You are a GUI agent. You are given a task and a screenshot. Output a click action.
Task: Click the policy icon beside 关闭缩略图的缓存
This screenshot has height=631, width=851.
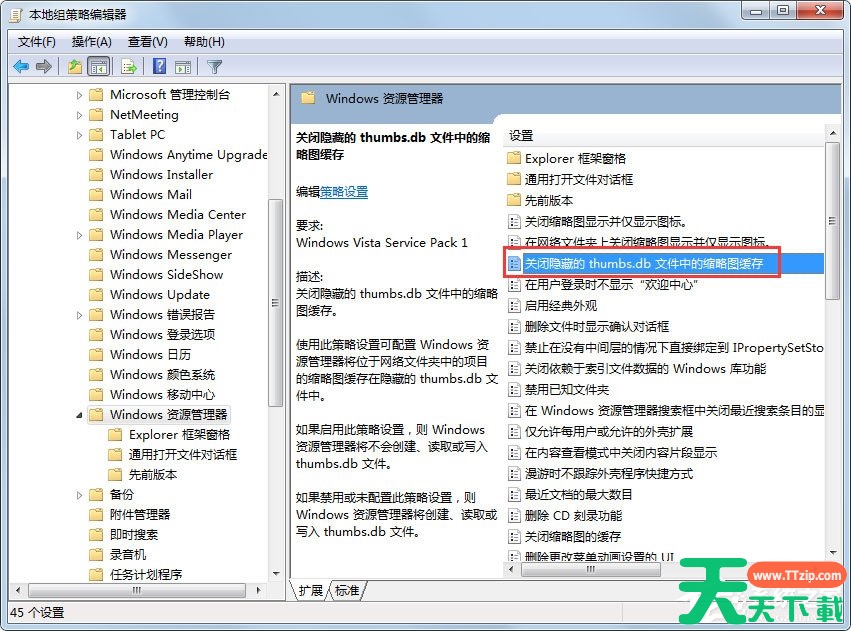click(514, 537)
